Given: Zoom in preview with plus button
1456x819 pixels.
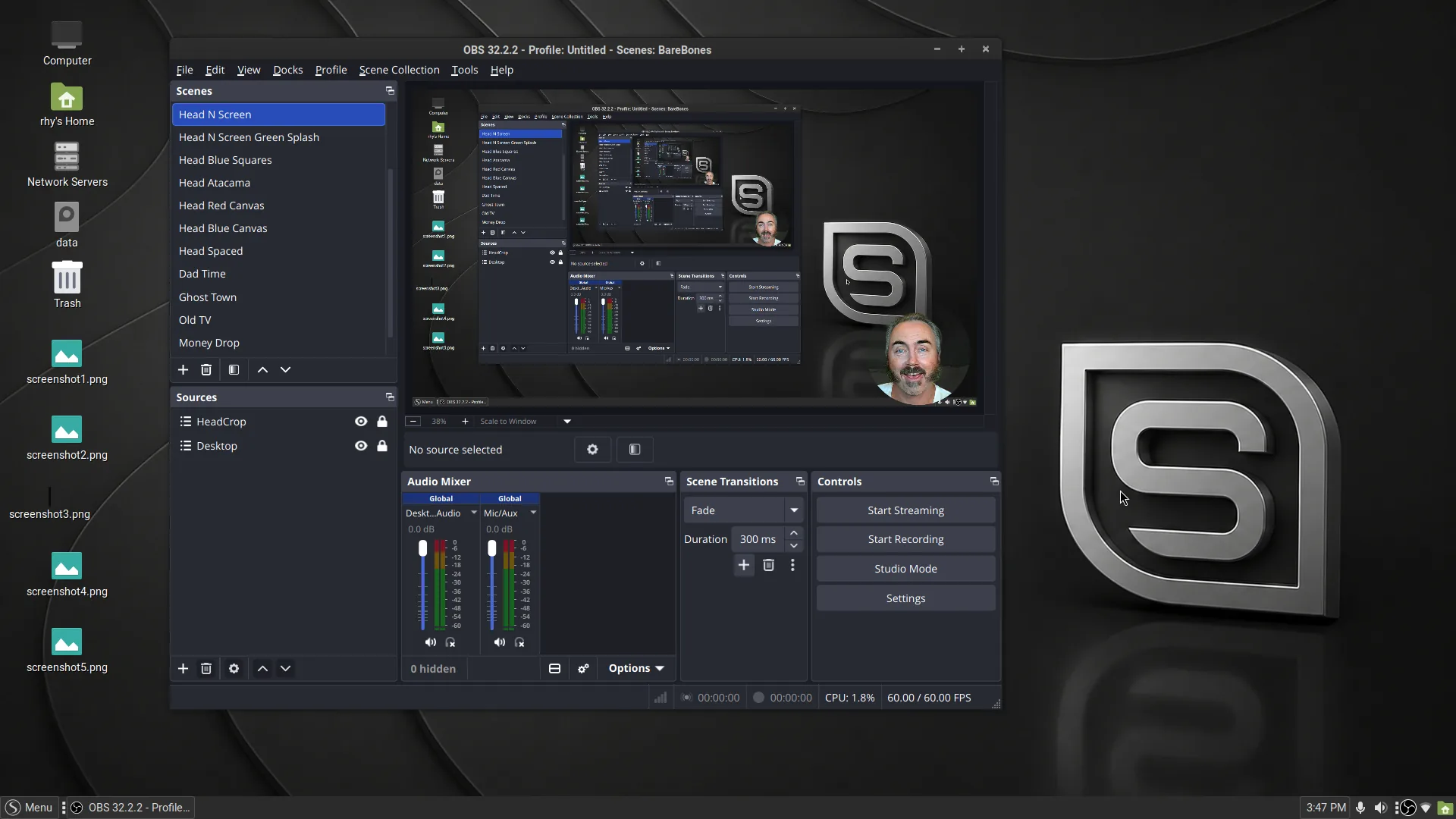Looking at the screenshot, I should click(x=465, y=422).
